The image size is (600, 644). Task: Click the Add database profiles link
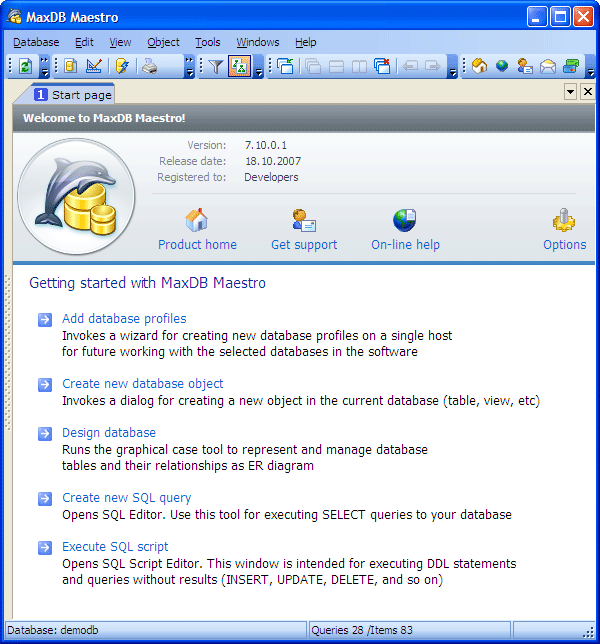point(124,319)
